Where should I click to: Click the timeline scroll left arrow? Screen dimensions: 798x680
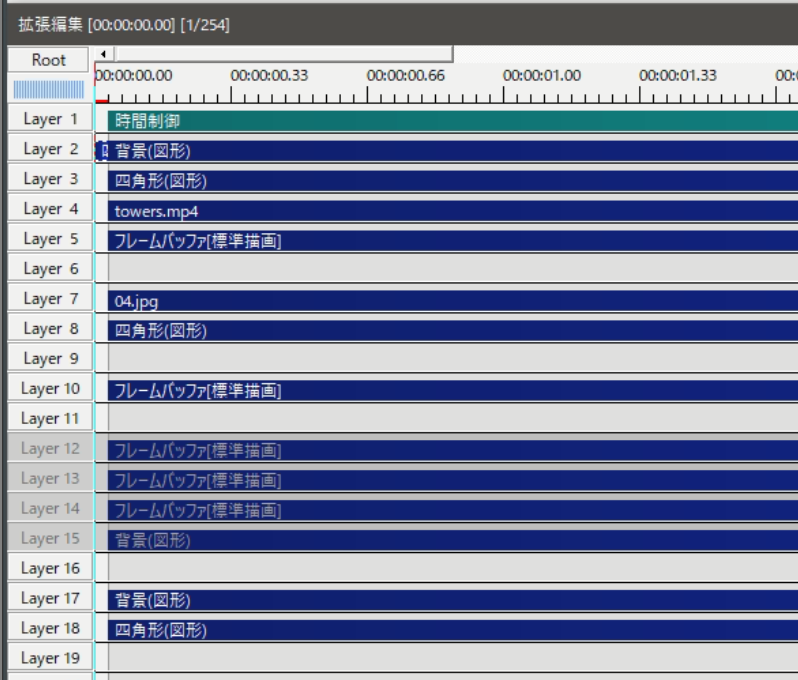click(x=103, y=53)
